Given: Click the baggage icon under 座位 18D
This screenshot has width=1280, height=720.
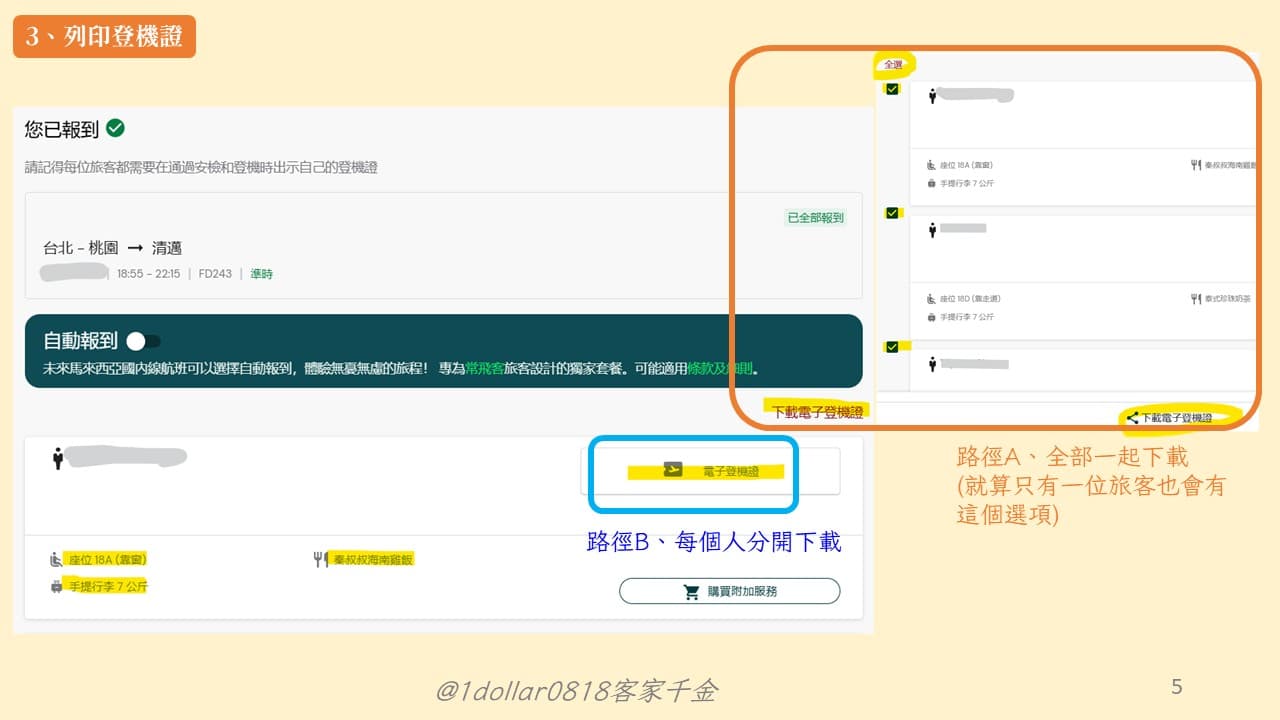Looking at the screenshot, I should coord(932,317).
